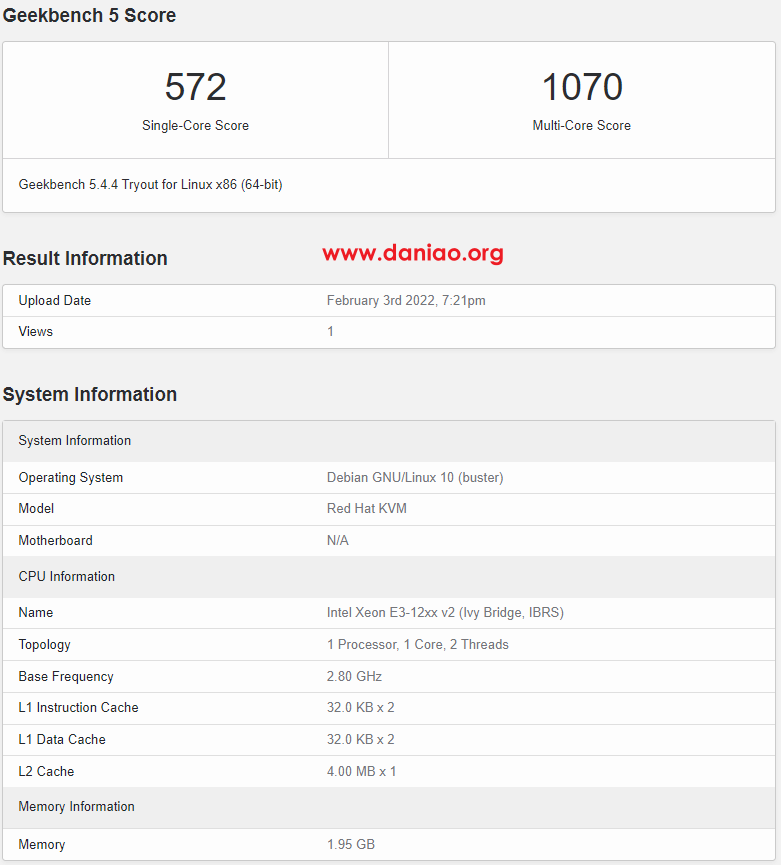The width and height of the screenshot is (781, 865).
Task: Select '1 Processor, 1 Core, 2 Threads'
Action: coord(418,645)
